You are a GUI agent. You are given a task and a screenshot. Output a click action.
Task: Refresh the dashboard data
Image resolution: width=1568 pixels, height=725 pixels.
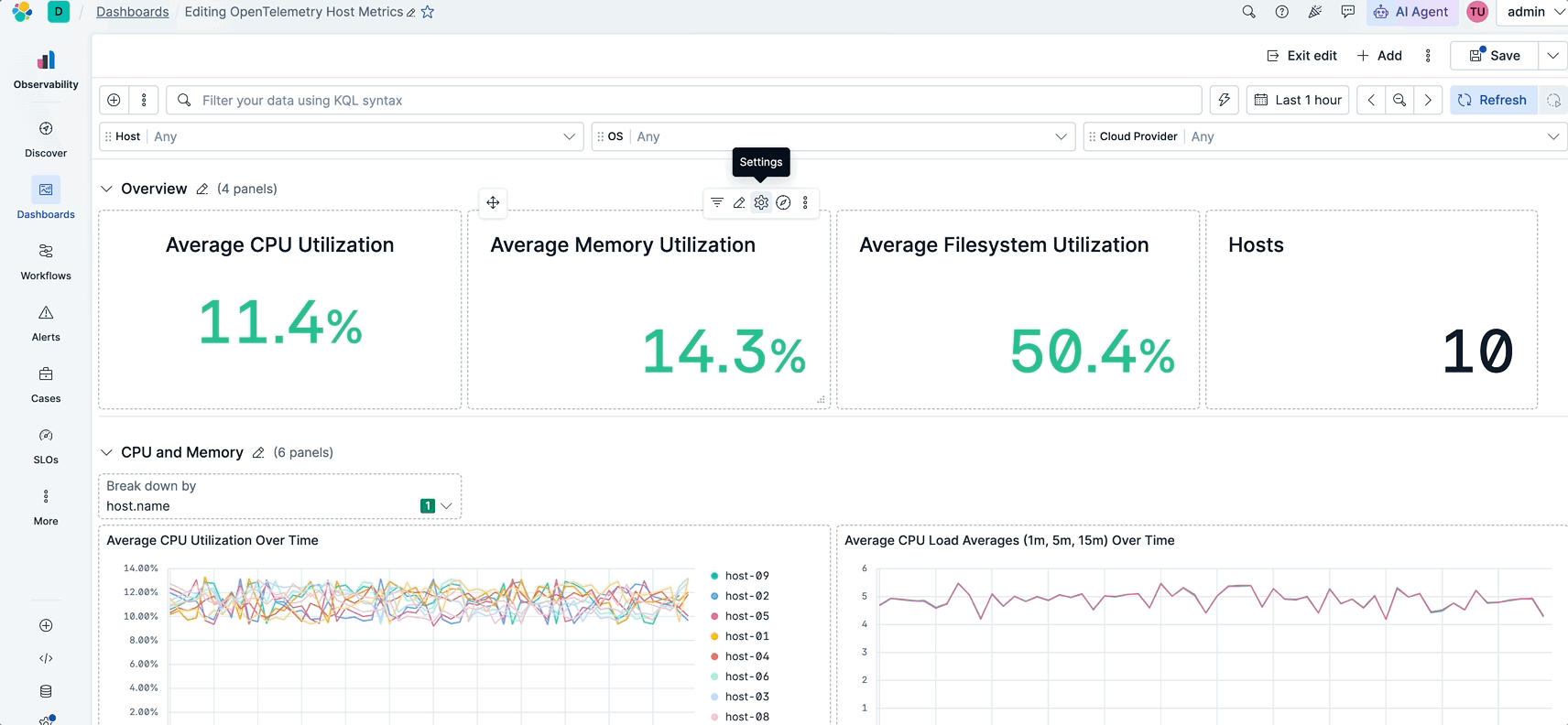(x=1493, y=100)
